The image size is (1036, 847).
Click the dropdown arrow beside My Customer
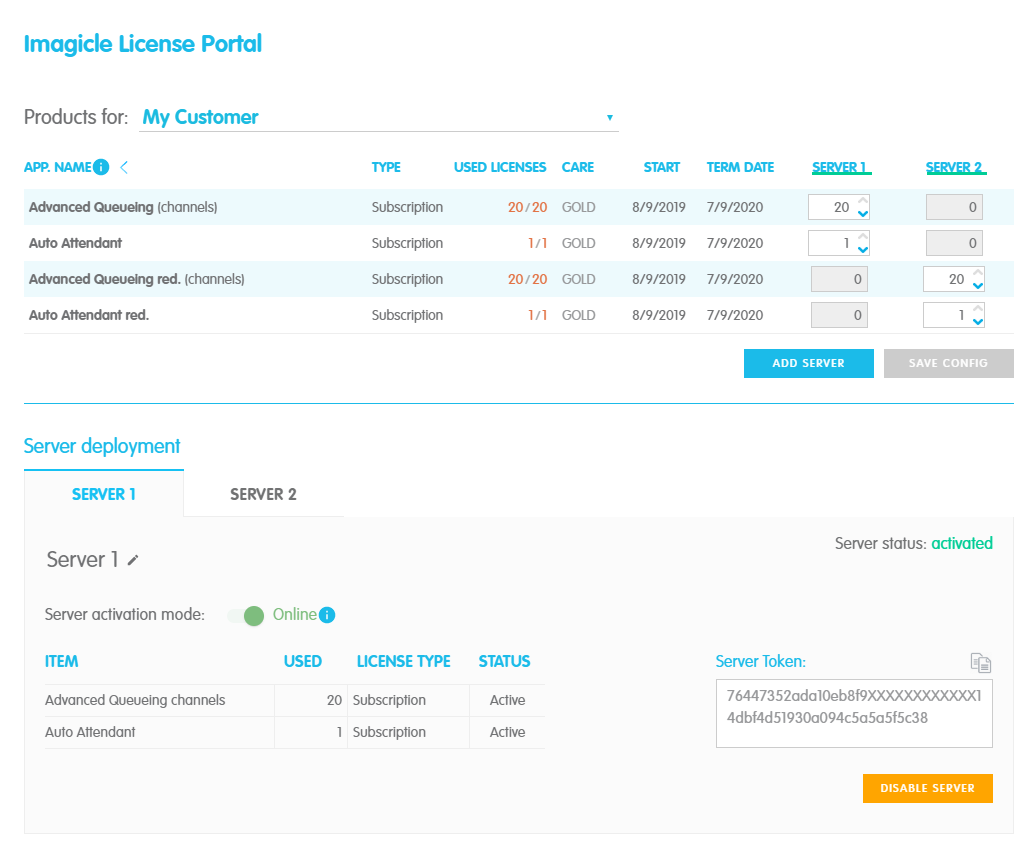coord(609,117)
